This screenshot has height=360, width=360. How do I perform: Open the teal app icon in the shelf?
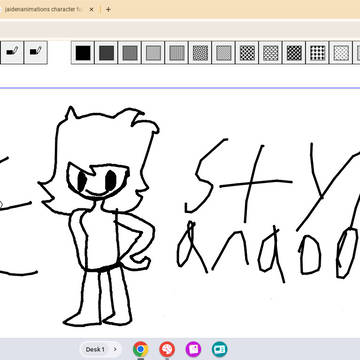pyautogui.click(x=220, y=349)
